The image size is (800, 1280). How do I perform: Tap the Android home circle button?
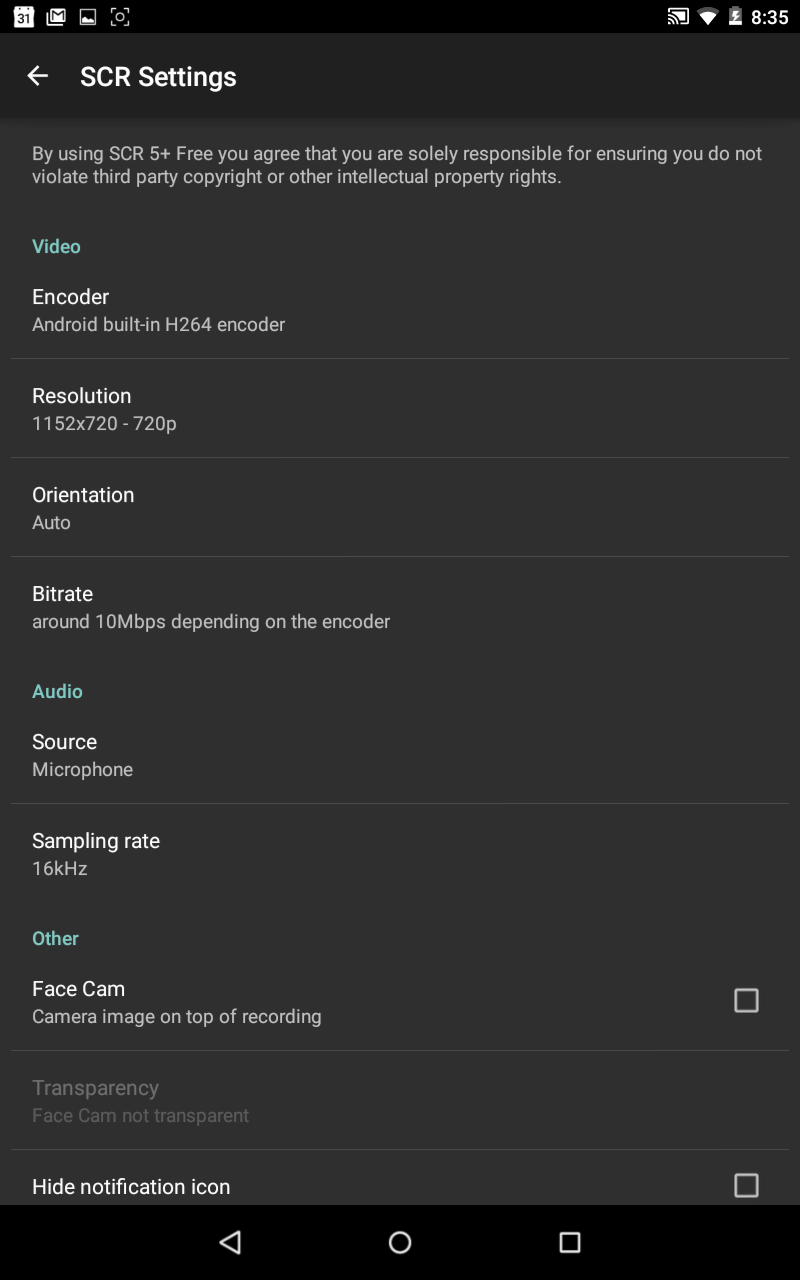click(400, 1242)
